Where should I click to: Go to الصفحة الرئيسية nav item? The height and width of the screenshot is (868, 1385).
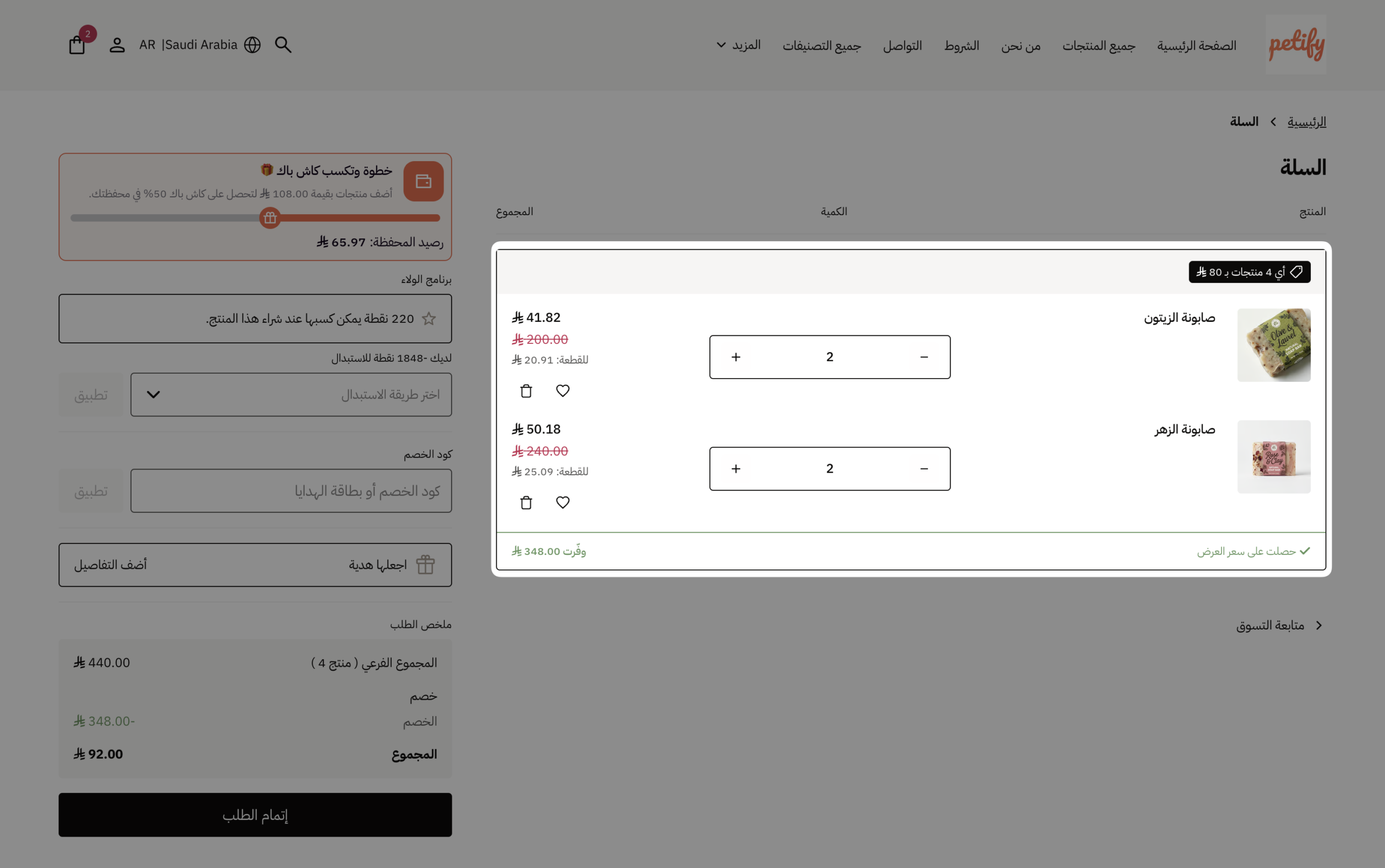click(x=1197, y=45)
